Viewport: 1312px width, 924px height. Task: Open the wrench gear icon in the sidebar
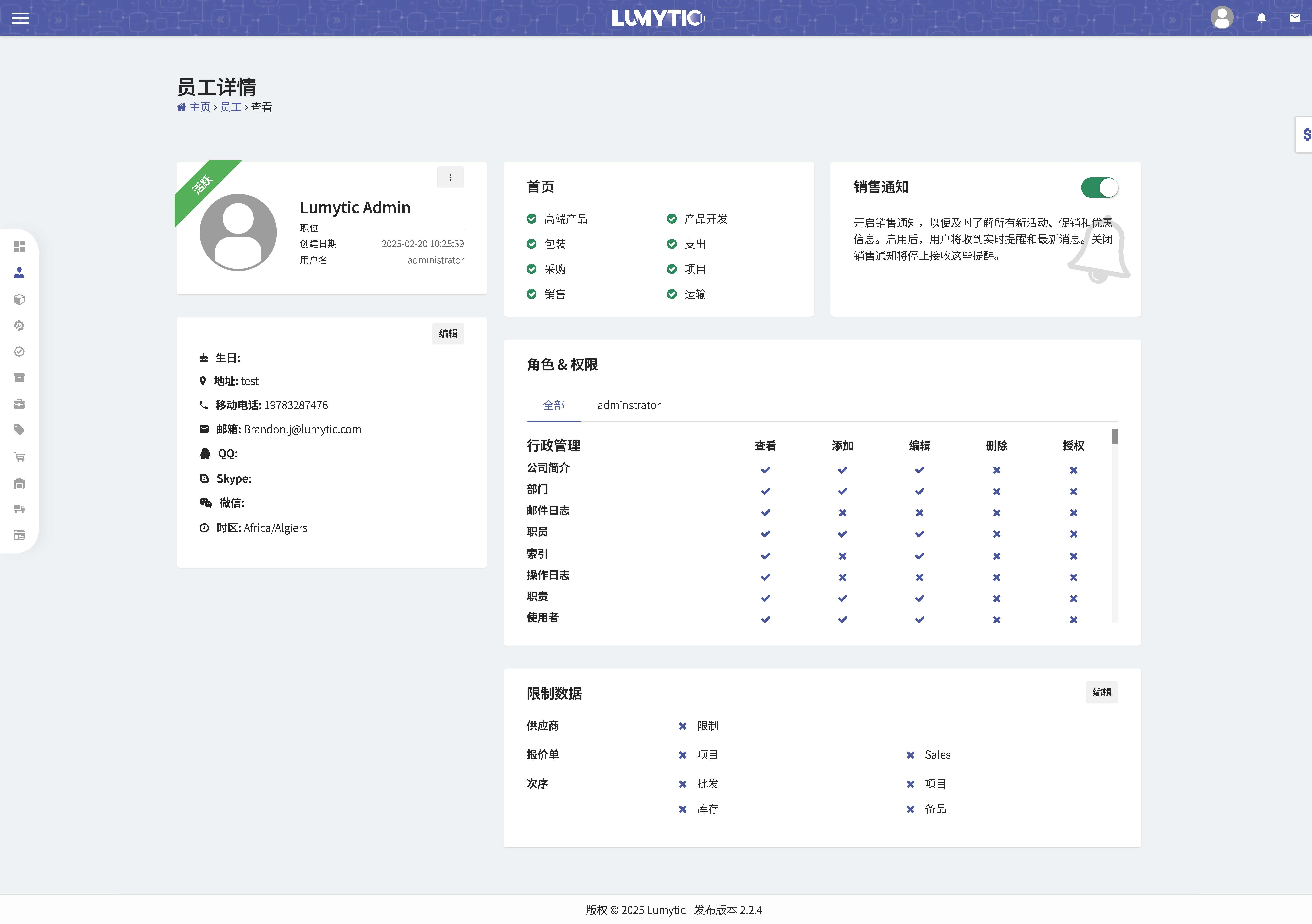click(x=19, y=326)
